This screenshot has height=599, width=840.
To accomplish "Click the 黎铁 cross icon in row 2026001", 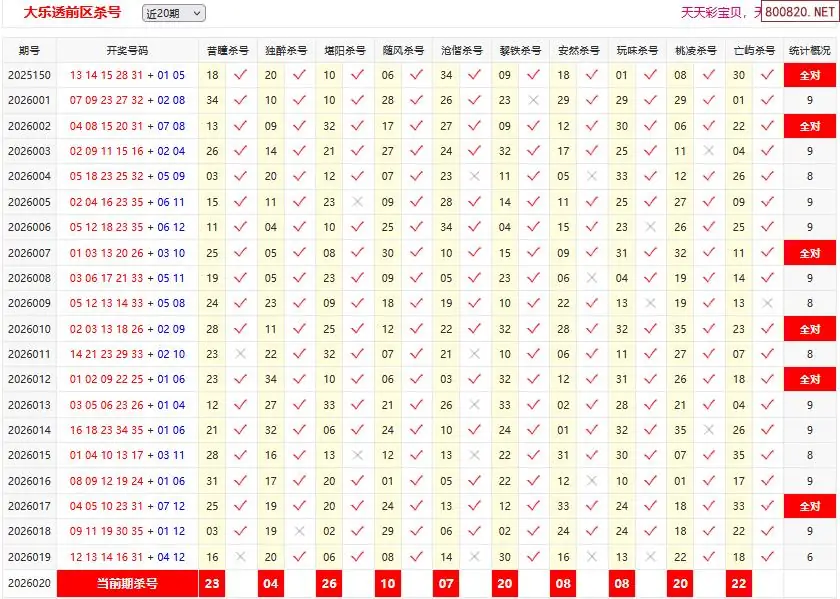I will tap(533, 100).
